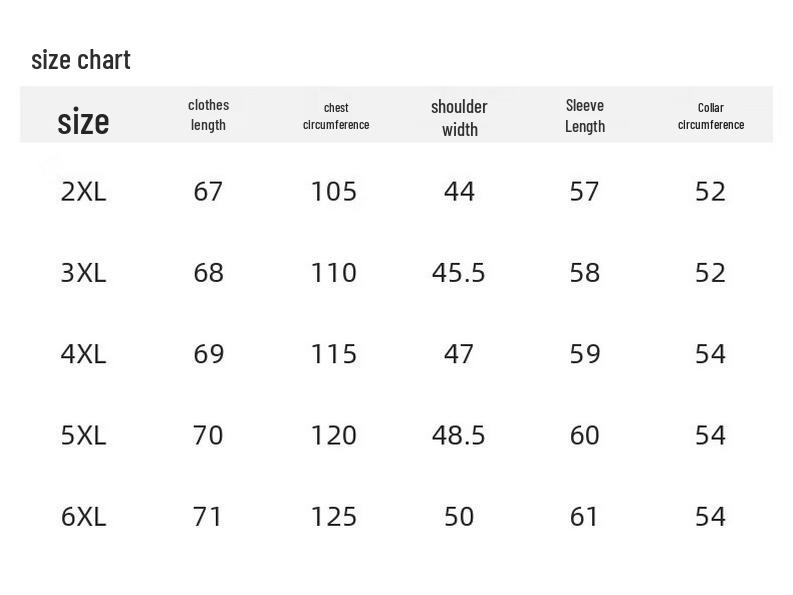Select the 6XL size row label

[83, 516]
